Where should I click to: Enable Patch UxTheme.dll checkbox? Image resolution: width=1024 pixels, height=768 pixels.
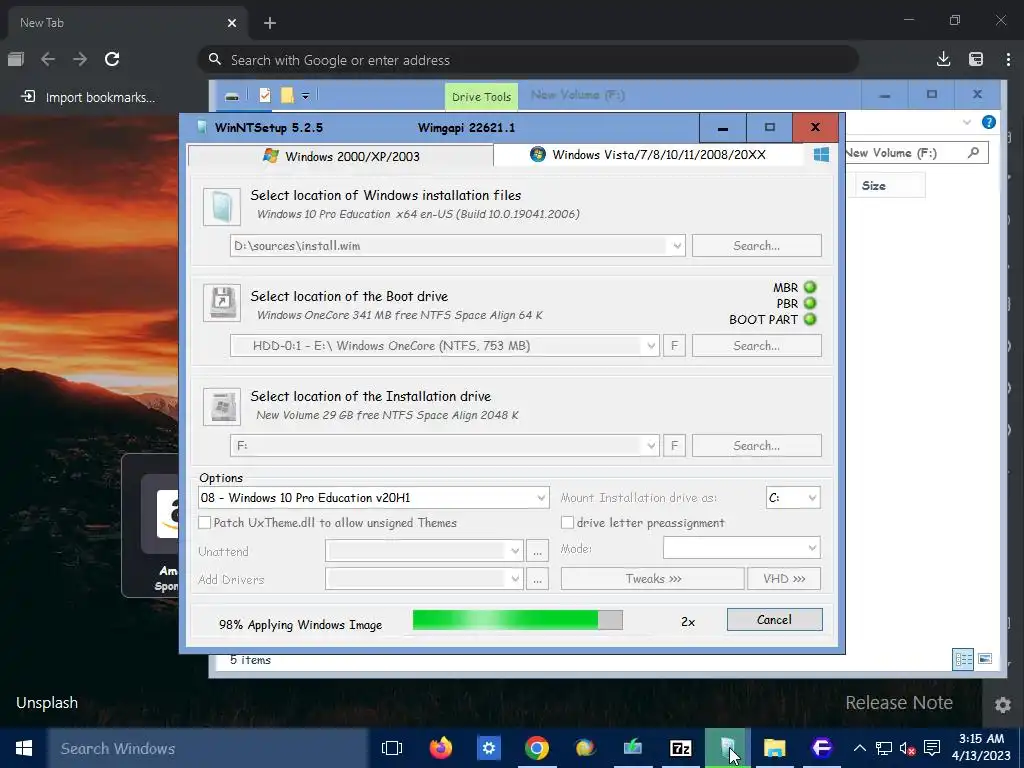pos(205,522)
